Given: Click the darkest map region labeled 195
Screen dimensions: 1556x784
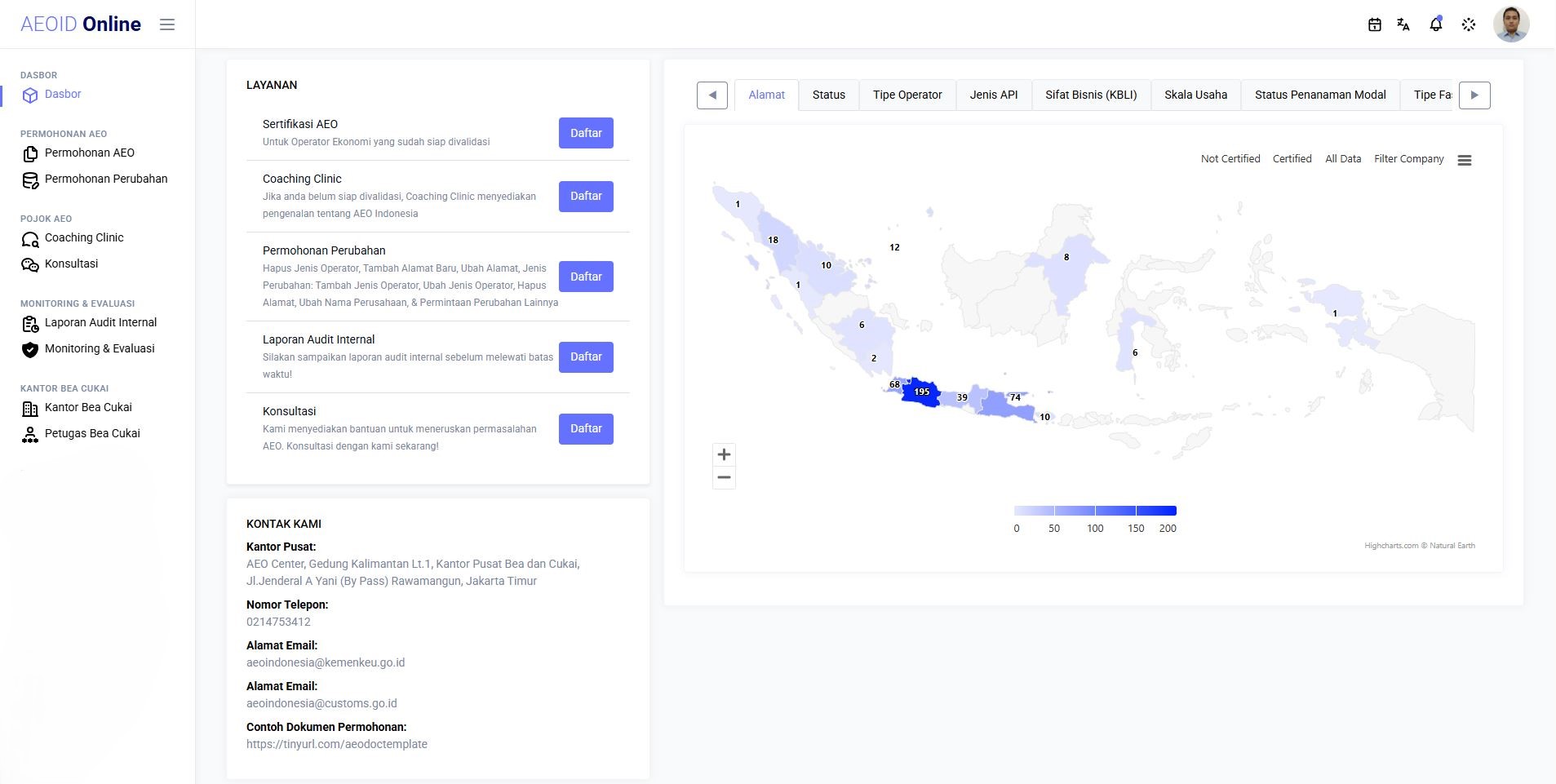Looking at the screenshot, I should coord(922,393).
